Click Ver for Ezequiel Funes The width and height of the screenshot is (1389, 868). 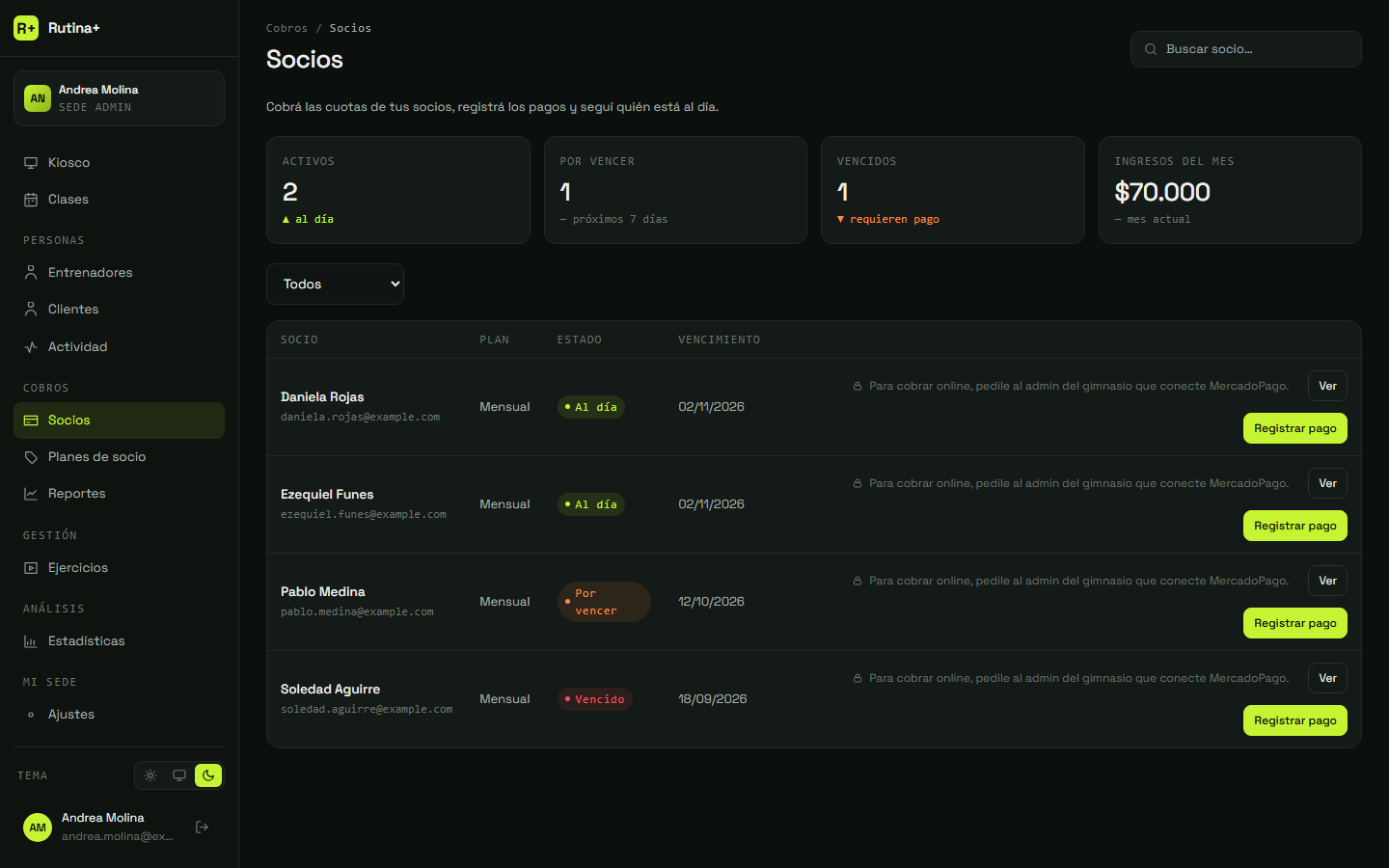pos(1327,483)
